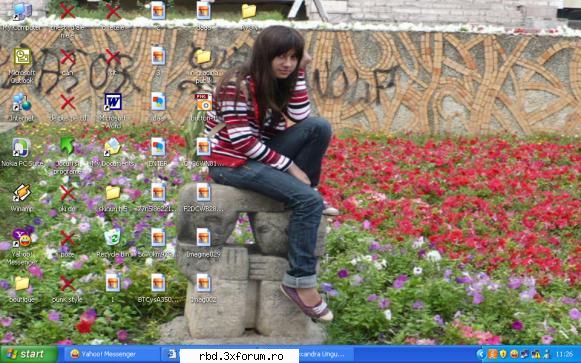Image resolution: width=581 pixels, height=363 pixels.
Task: Select the broken 'poze' shortcut icon
Action: [67, 238]
